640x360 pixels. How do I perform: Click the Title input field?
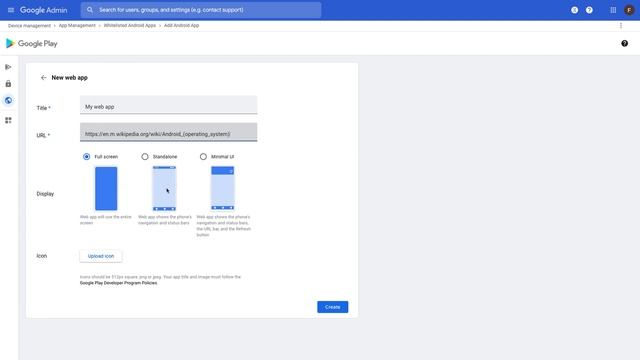pos(169,105)
